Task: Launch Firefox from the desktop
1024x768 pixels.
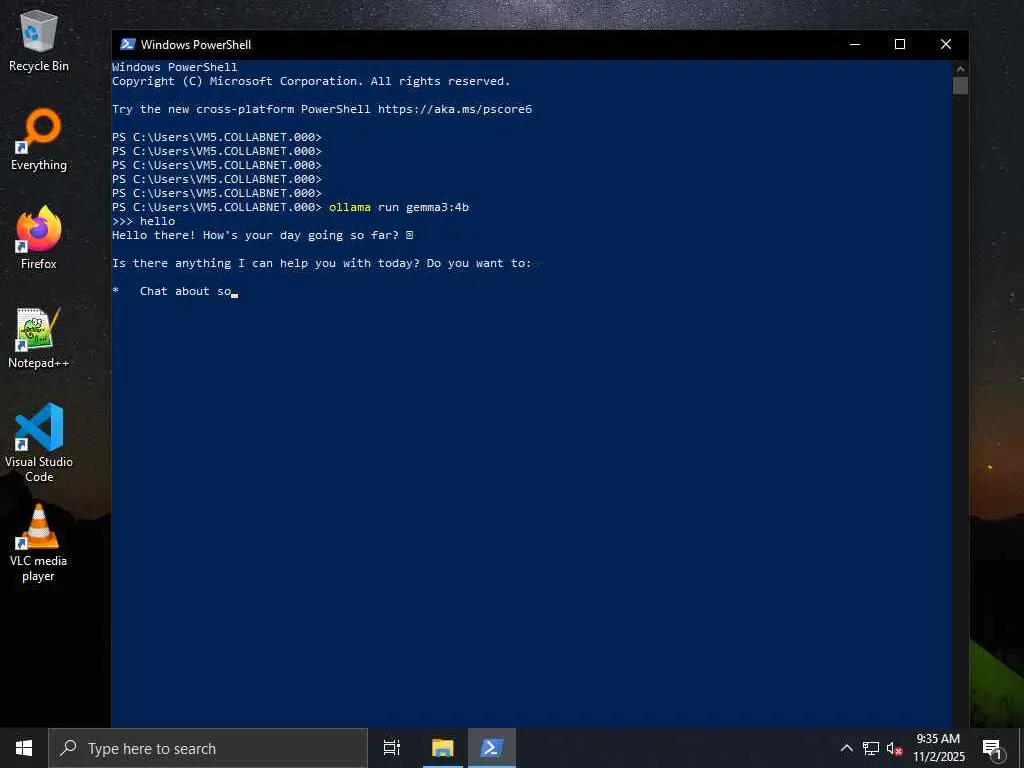Action: coord(39,238)
